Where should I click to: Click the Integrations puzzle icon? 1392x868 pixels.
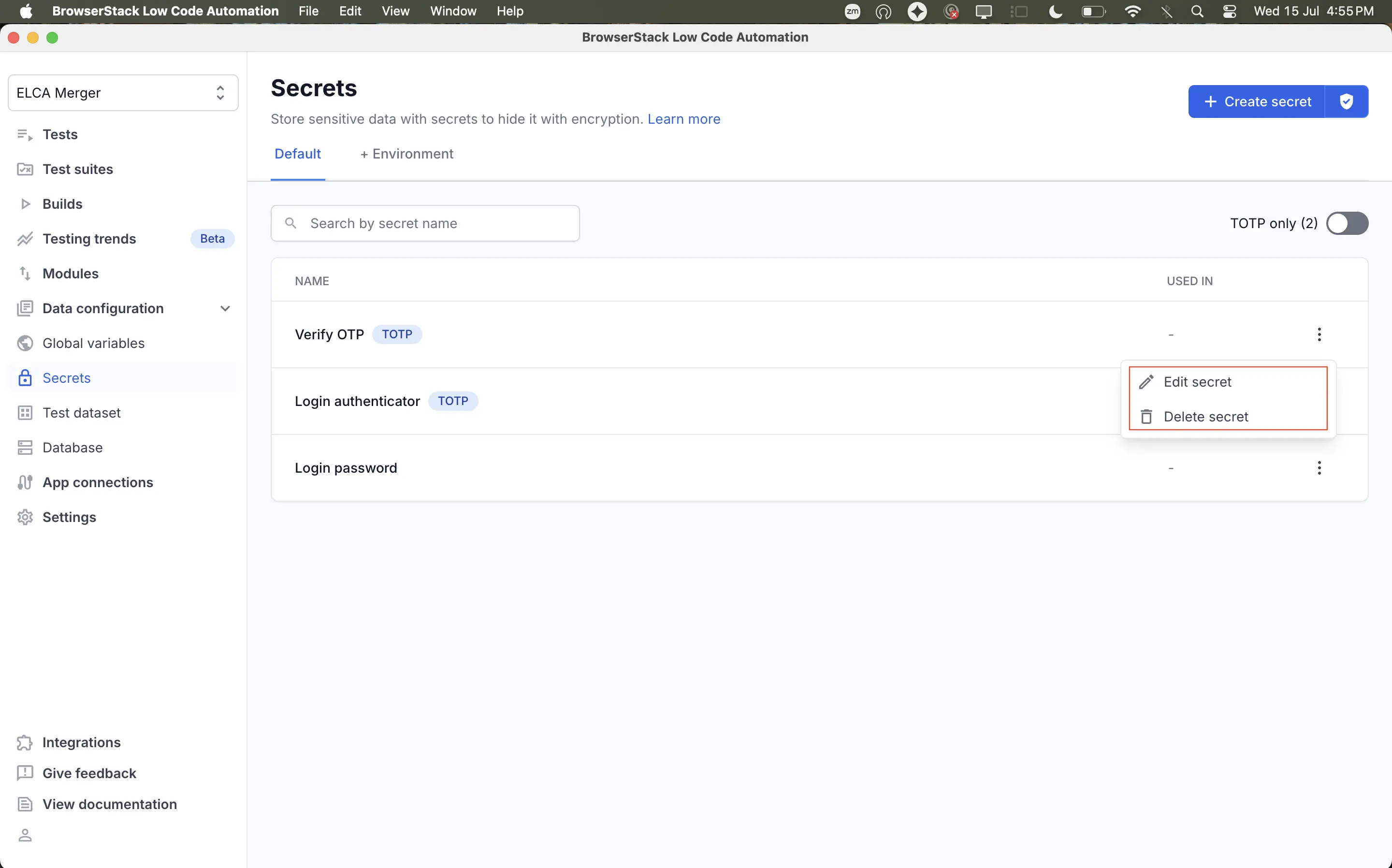click(x=25, y=743)
